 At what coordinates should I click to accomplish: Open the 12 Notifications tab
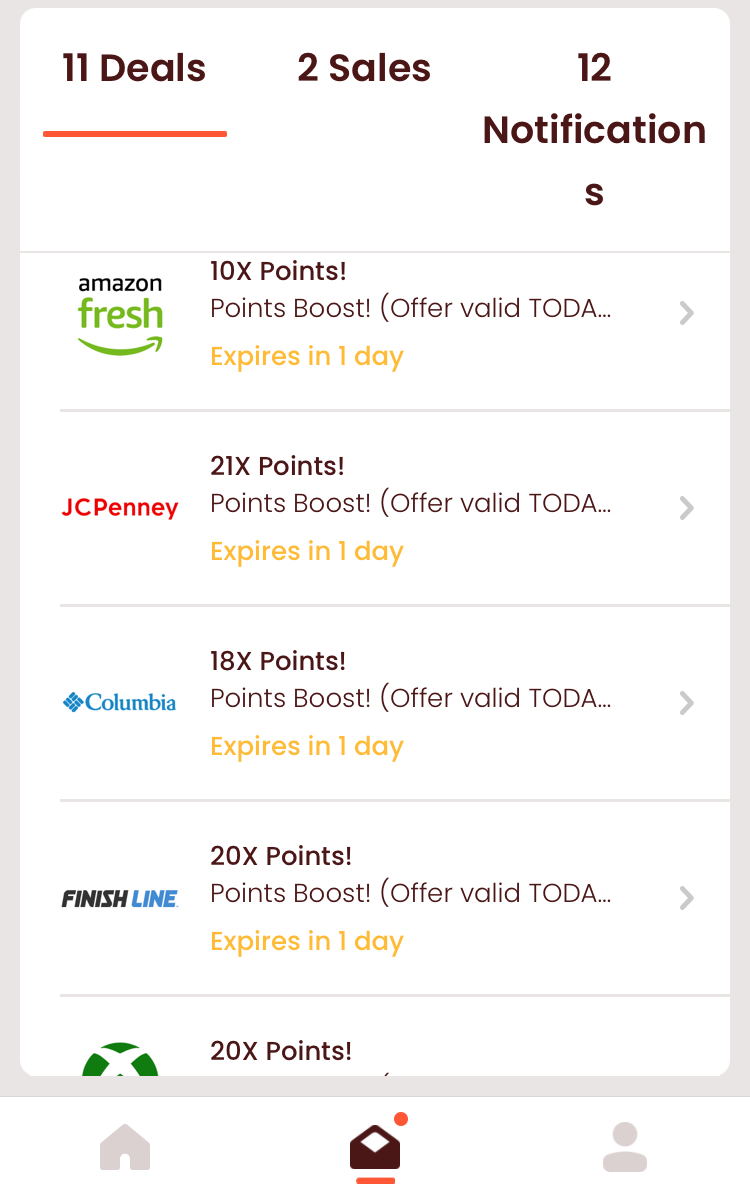[594, 129]
